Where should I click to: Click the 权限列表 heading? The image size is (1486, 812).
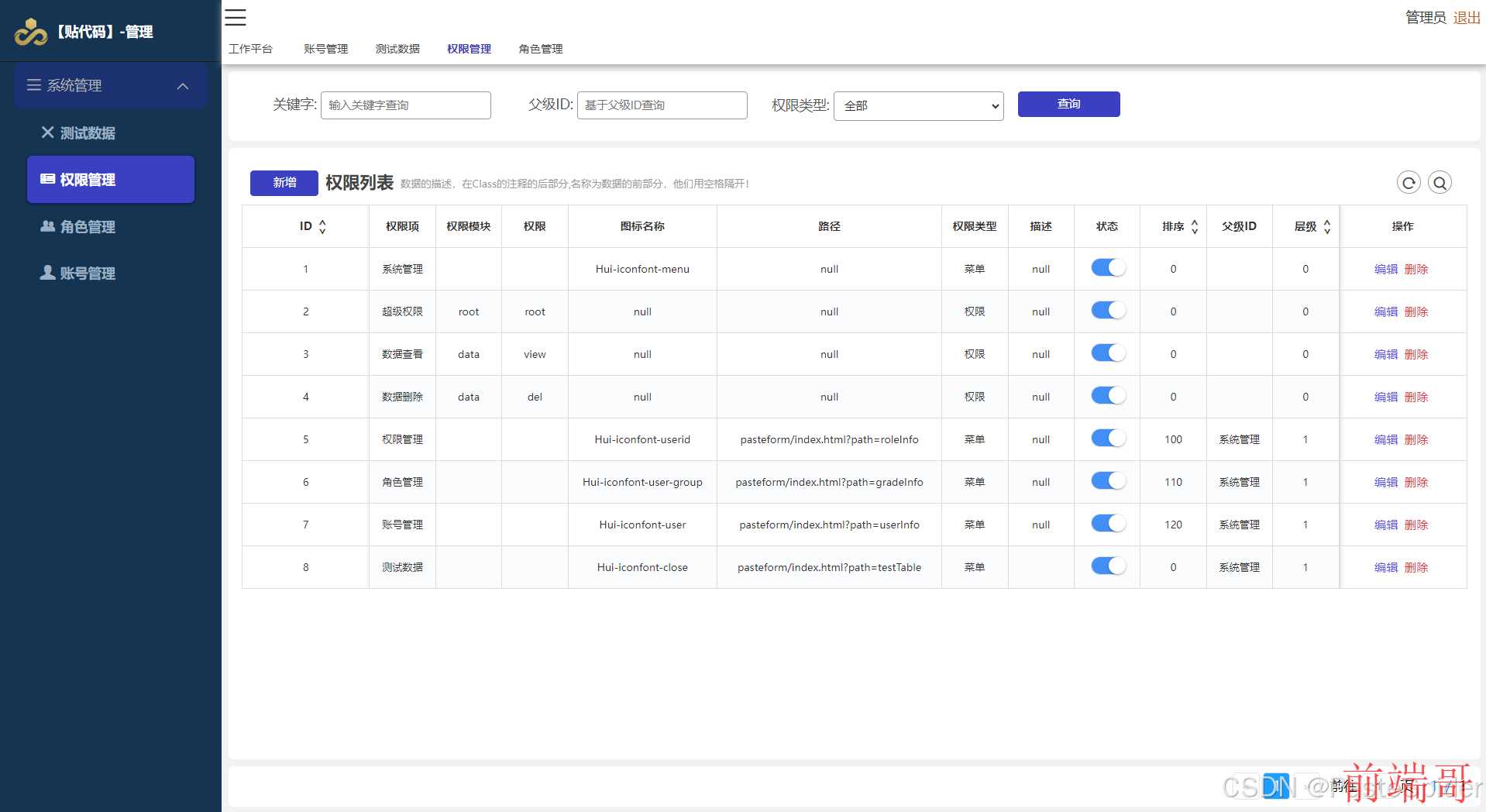[x=359, y=183]
